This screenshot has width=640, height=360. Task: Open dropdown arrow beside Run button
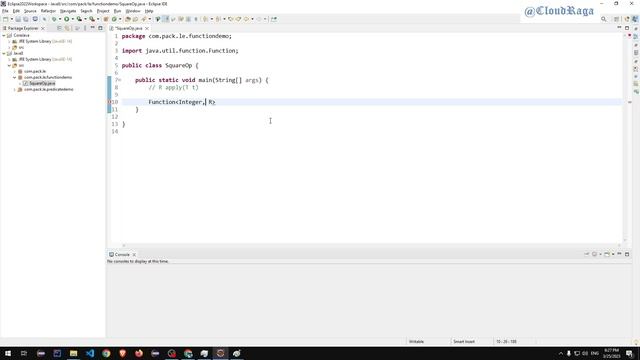(73, 19)
